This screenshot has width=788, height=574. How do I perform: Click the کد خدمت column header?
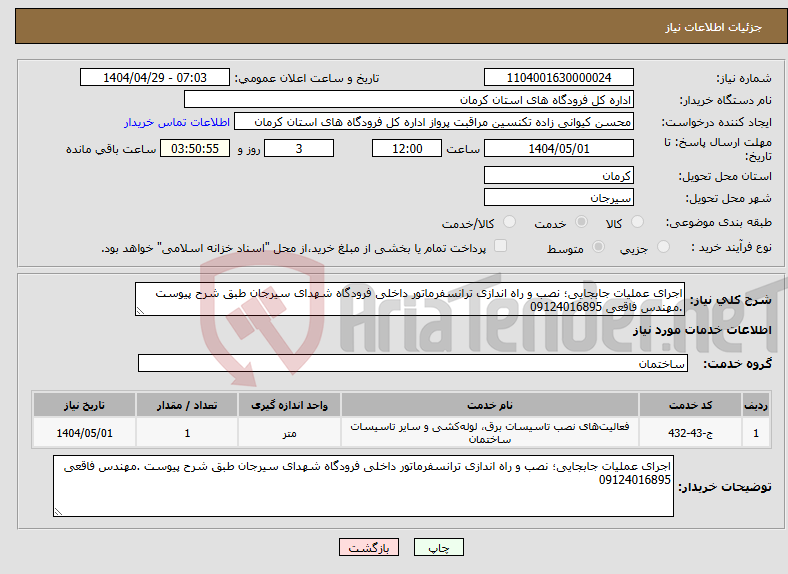tap(691, 405)
